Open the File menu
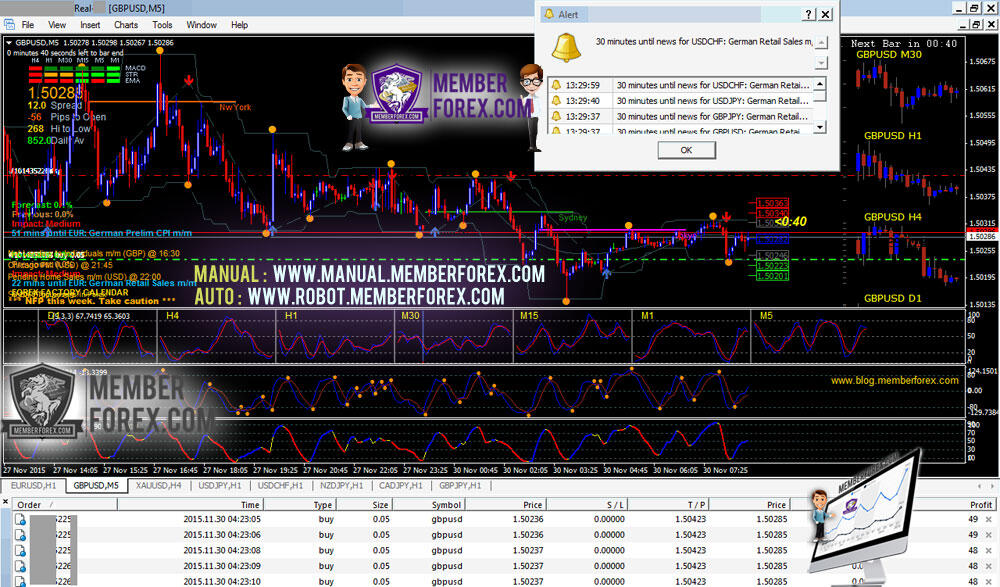1000x587 pixels. point(27,25)
